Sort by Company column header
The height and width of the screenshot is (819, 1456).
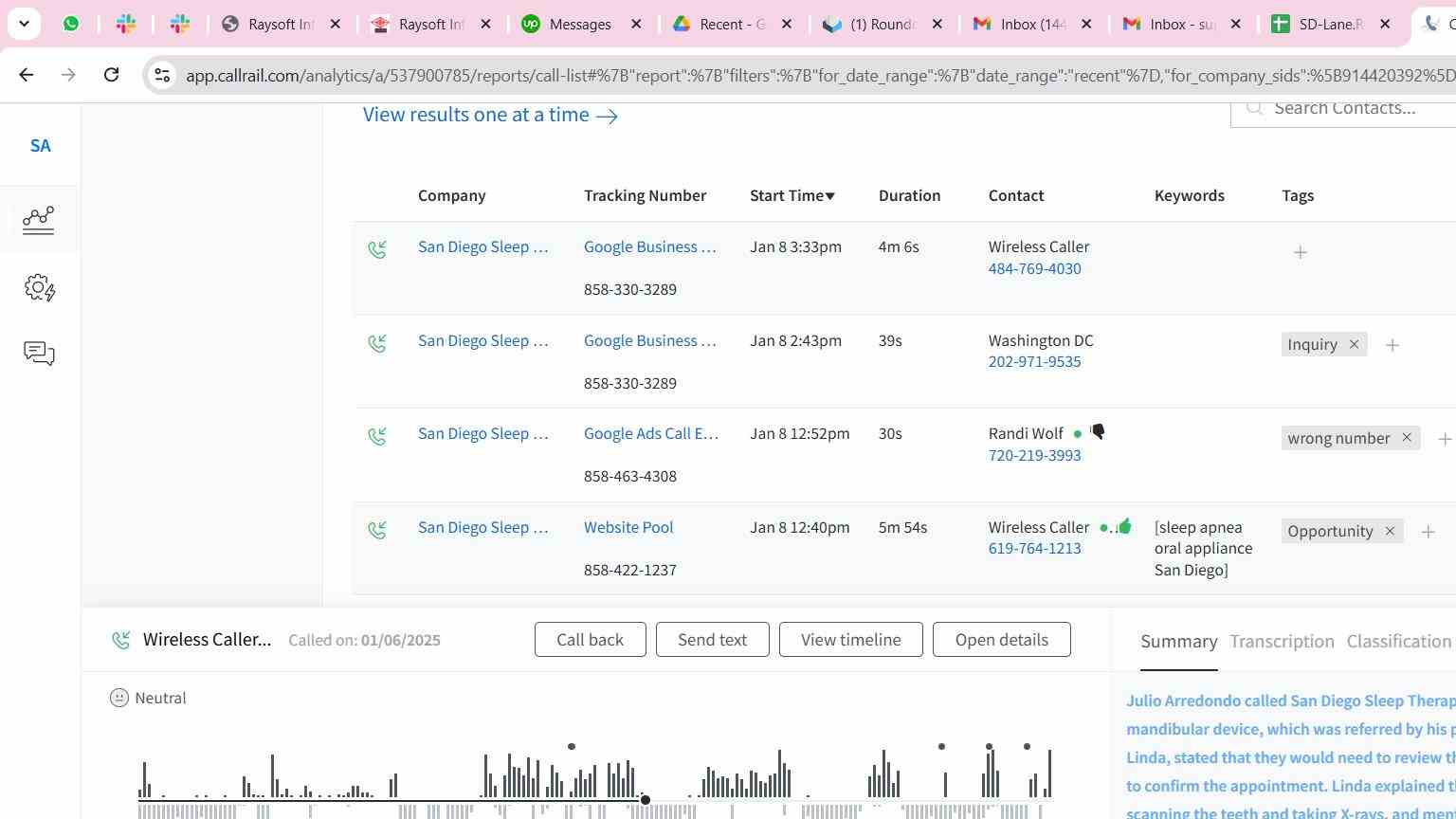tap(452, 195)
